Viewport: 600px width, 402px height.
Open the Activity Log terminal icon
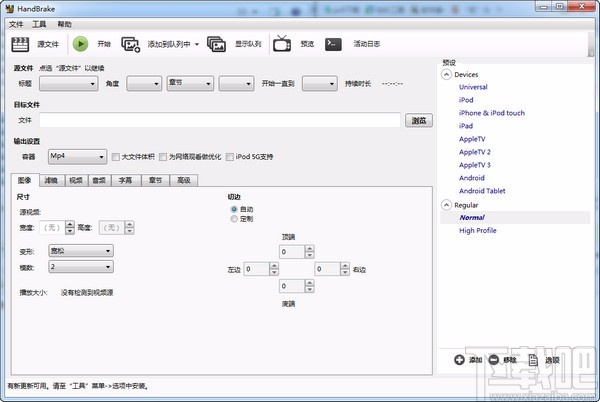(x=333, y=44)
